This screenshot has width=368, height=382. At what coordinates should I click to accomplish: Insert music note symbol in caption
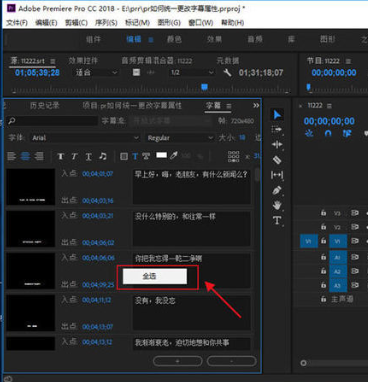tap(103, 156)
